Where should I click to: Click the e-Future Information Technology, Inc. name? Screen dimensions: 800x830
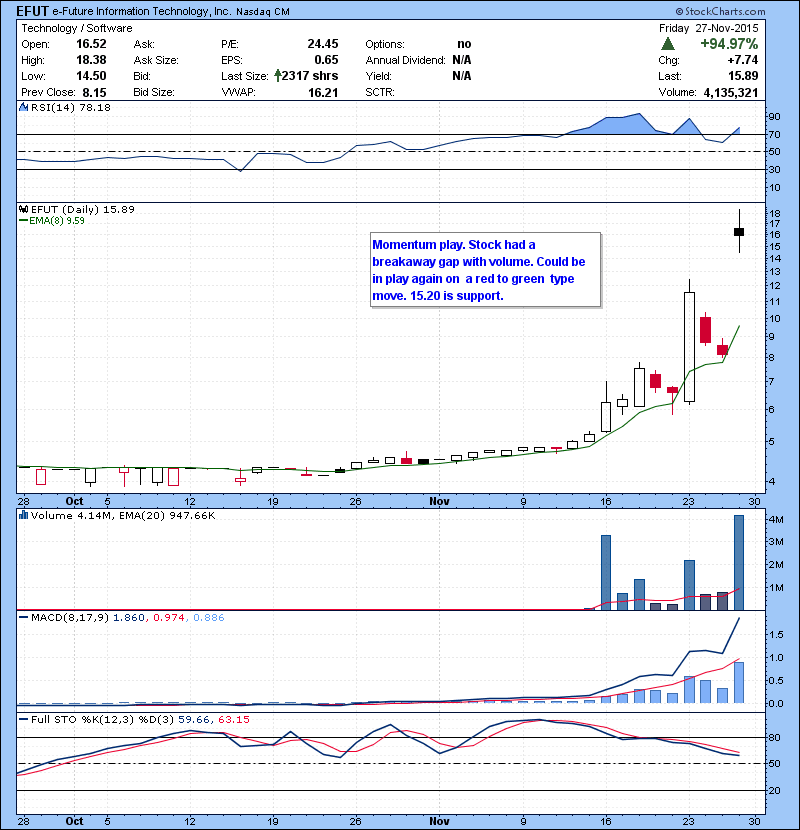coord(141,11)
